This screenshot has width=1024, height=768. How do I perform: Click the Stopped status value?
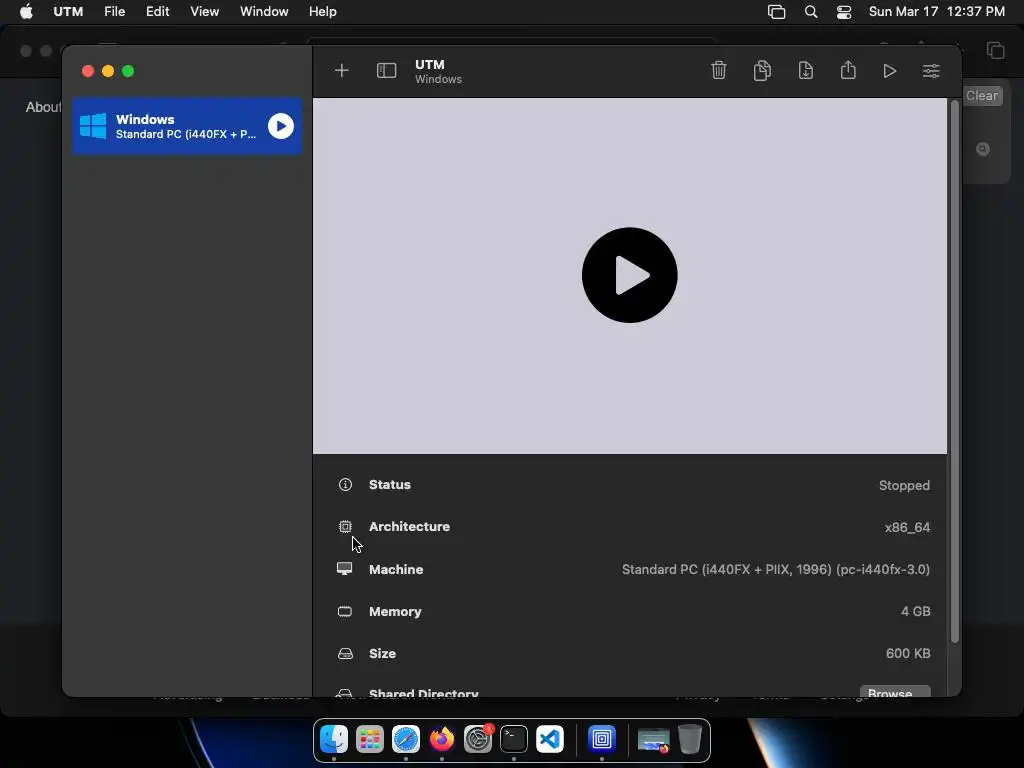click(904, 485)
